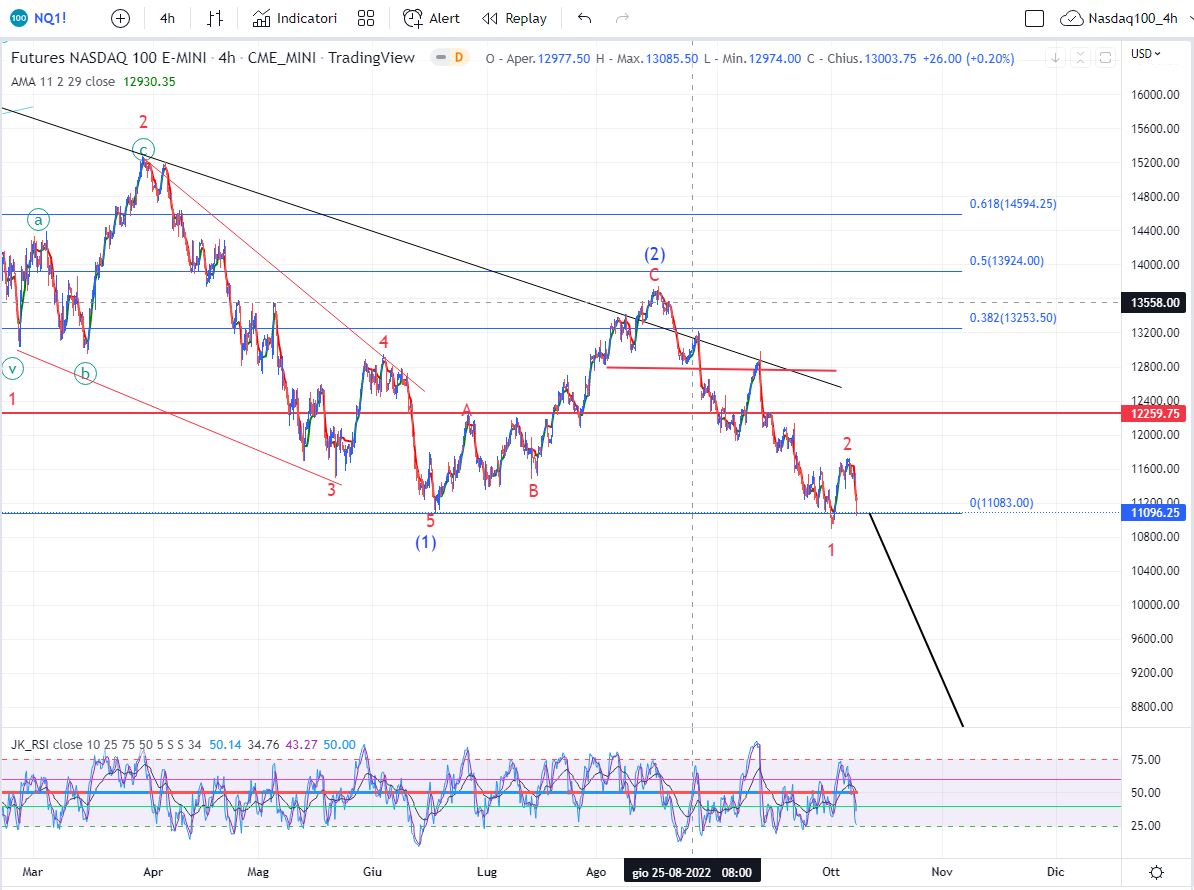
Task: Collapse the main pane with arrows icon
Action: point(1080,57)
